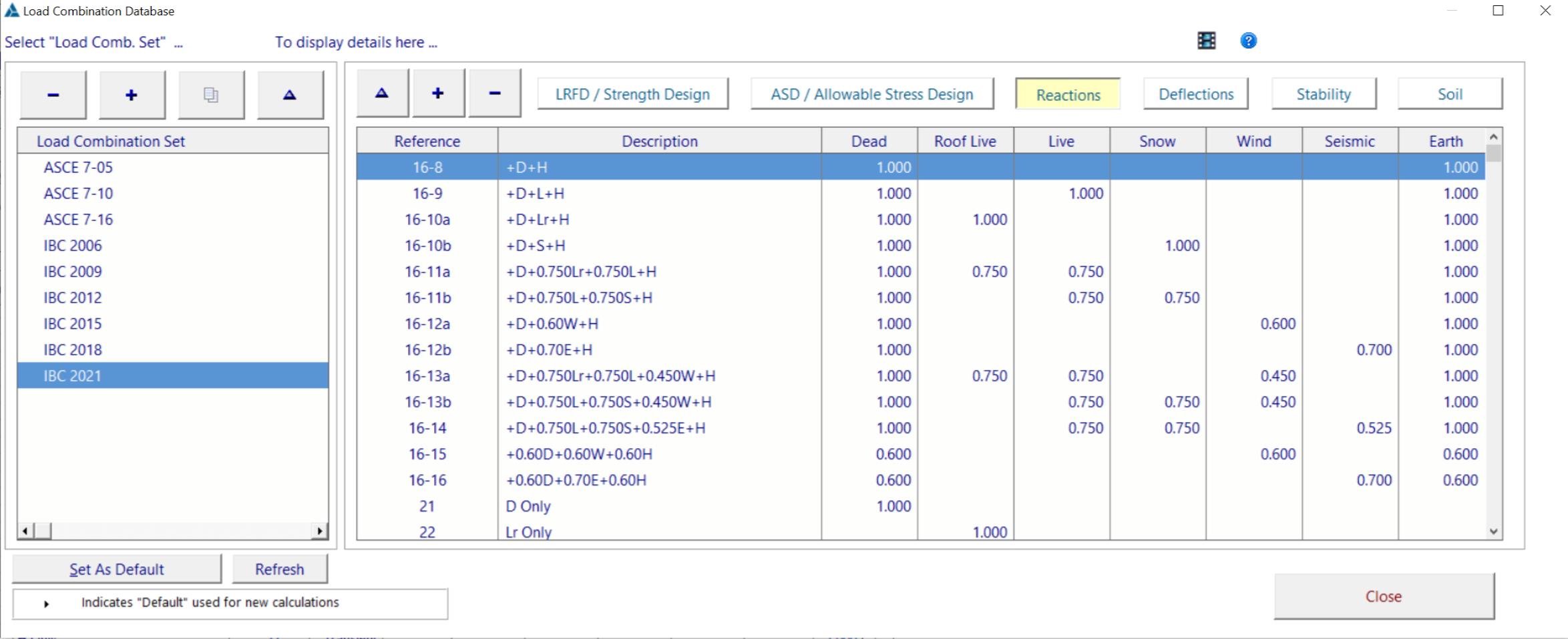Screen dimensions: 1568x639
Task: Open the tutorial video via the filmstrip icon
Action: tap(1205, 41)
